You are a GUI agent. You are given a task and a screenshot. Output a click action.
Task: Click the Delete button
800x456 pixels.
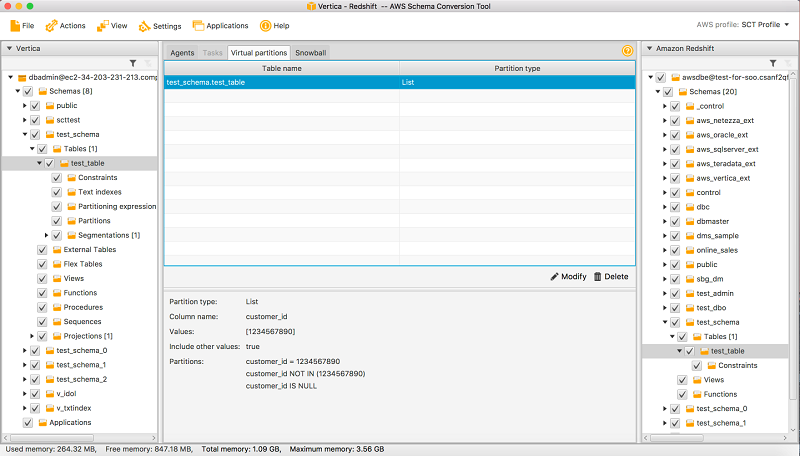pyautogui.click(x=611, y=276)
